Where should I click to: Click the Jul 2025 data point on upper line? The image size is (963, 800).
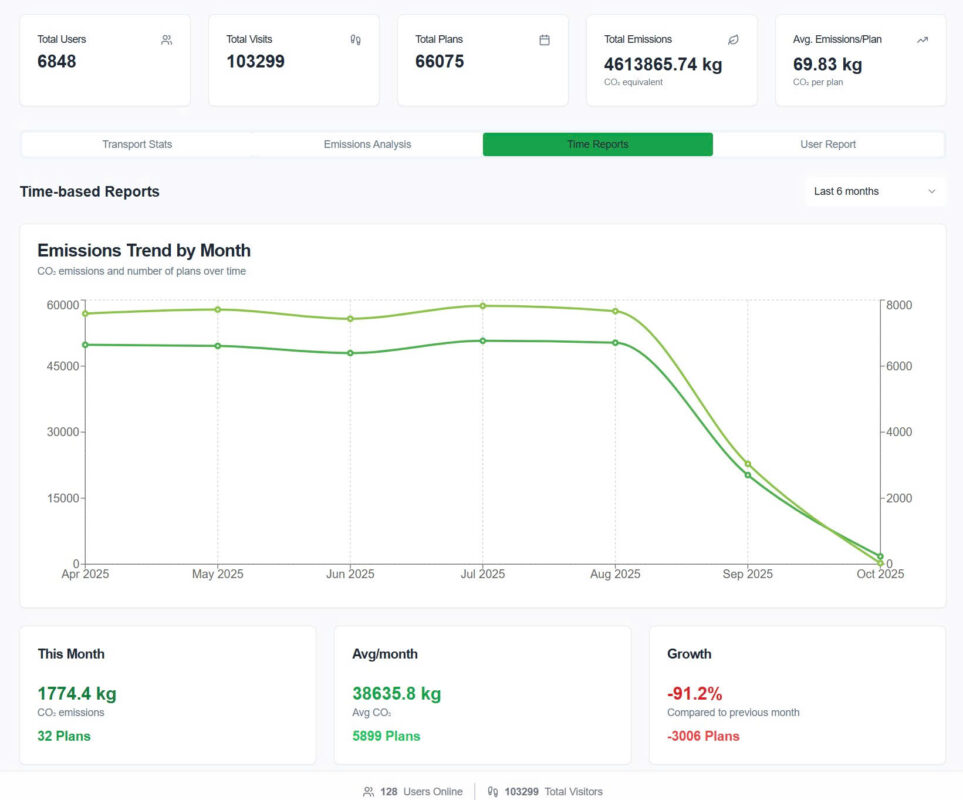tap(483, 306)
